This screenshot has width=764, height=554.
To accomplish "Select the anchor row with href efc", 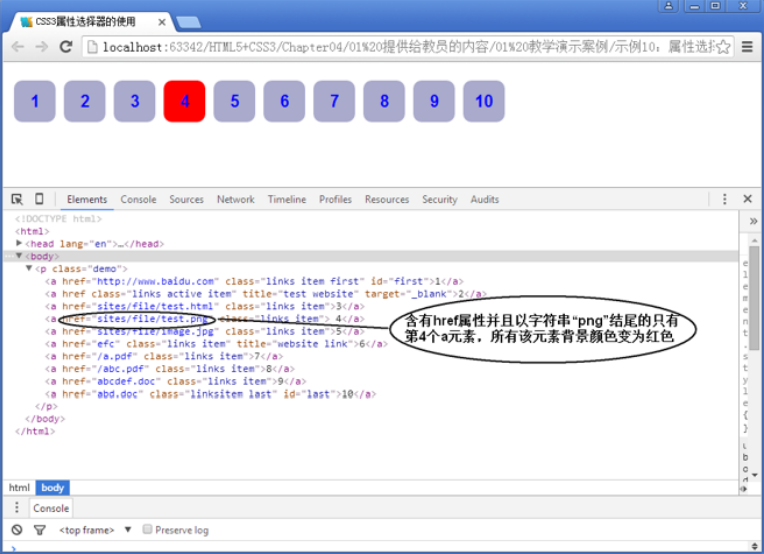I will click(216, 344).
